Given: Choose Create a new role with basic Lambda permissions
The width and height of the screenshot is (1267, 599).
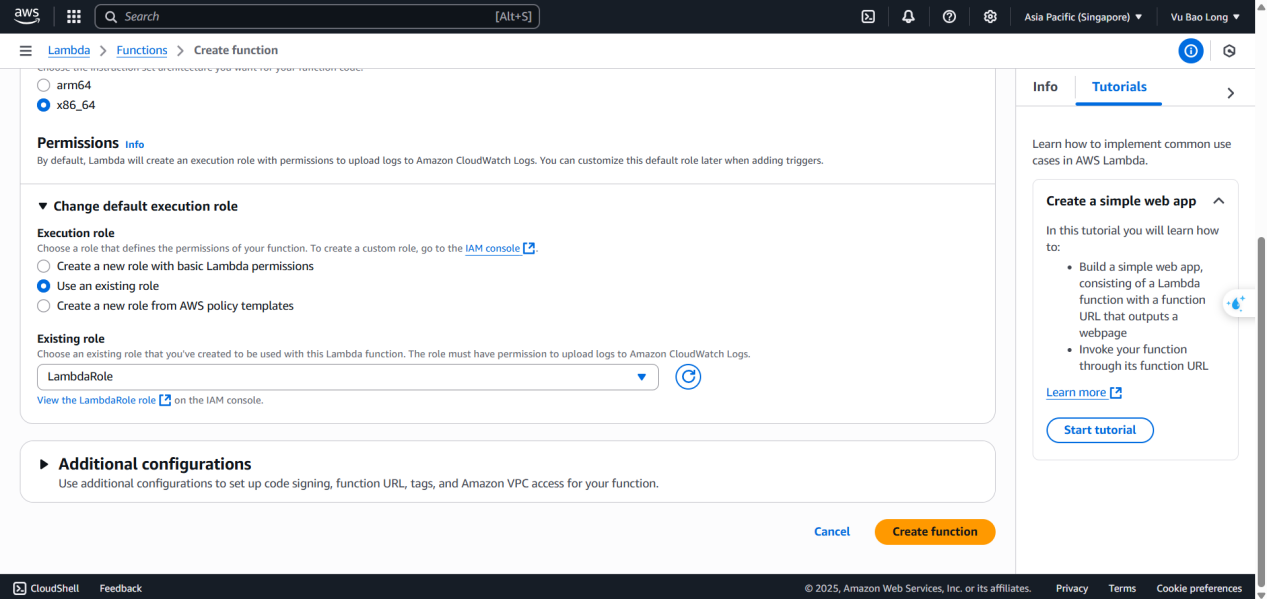Looking at the screenshot, I should 43,266.
